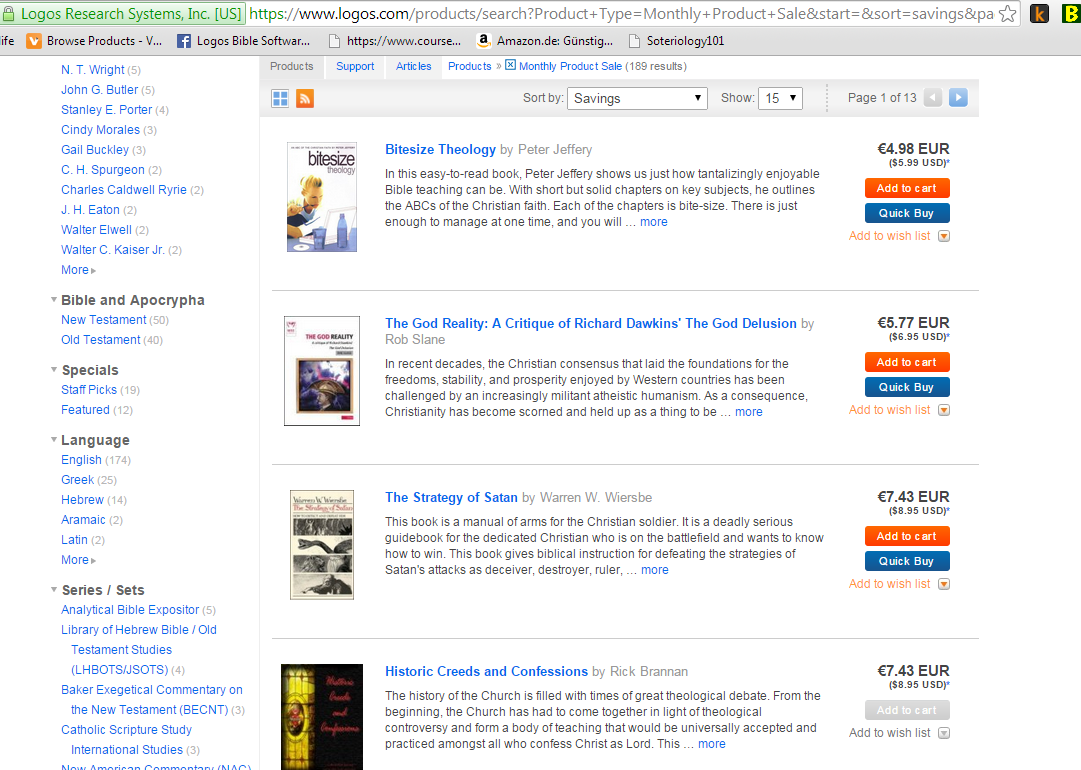1081x770 pixels.
Task: Read more of Strategy of Satan description
Action: click(x=655, y=570)
